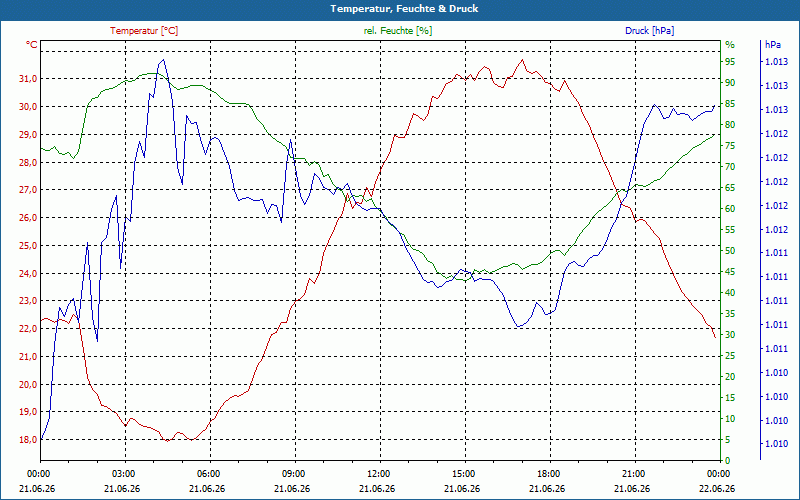
Task: Click the '25,0' temperature axis value
Action: point(28,245)
